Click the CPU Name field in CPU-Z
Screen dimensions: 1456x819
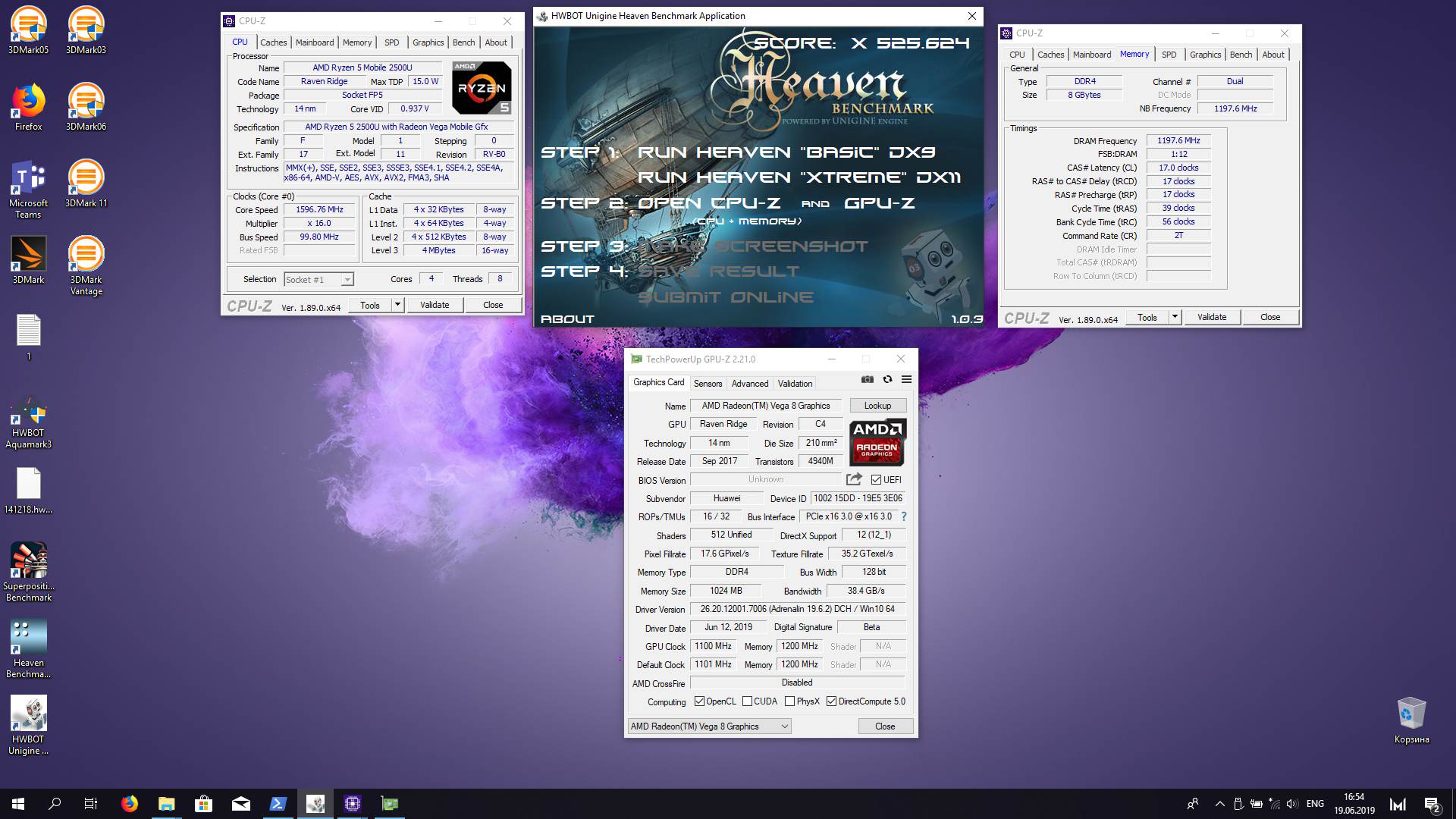click(362, 67)
